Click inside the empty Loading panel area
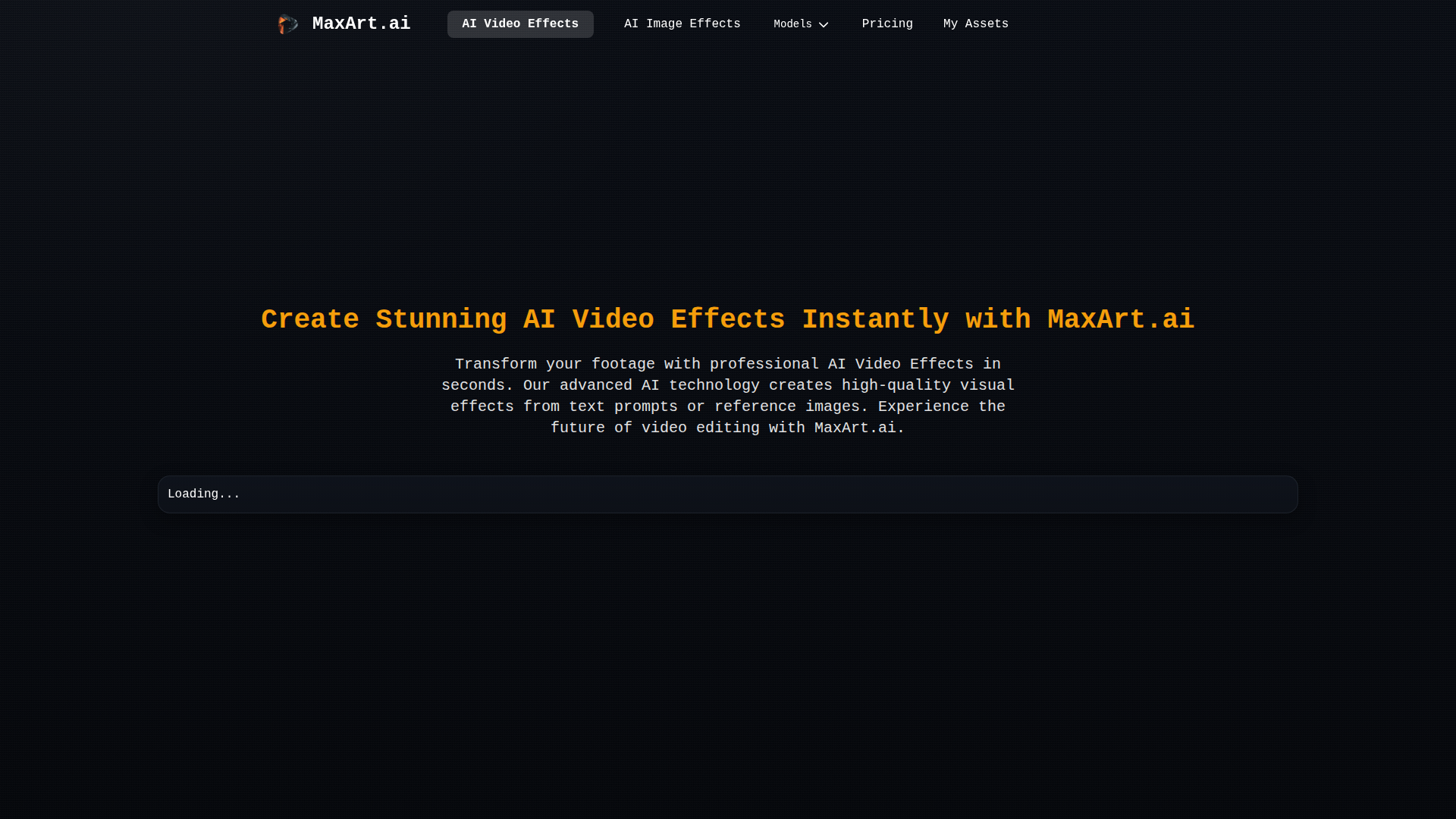 tap(758, 494)
